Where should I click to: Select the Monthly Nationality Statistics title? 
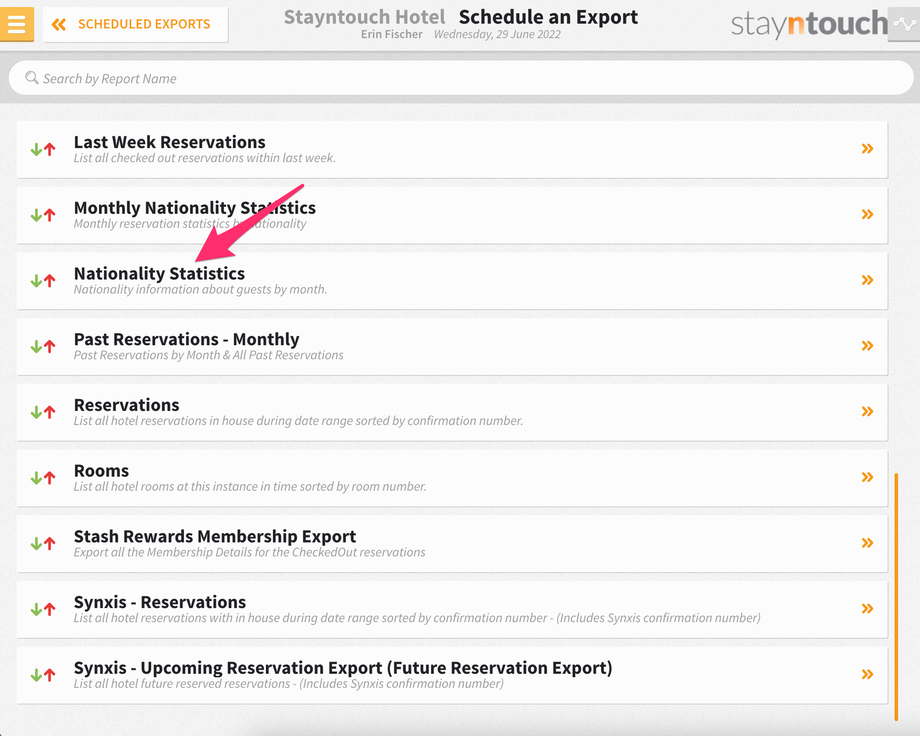(195, 208)
